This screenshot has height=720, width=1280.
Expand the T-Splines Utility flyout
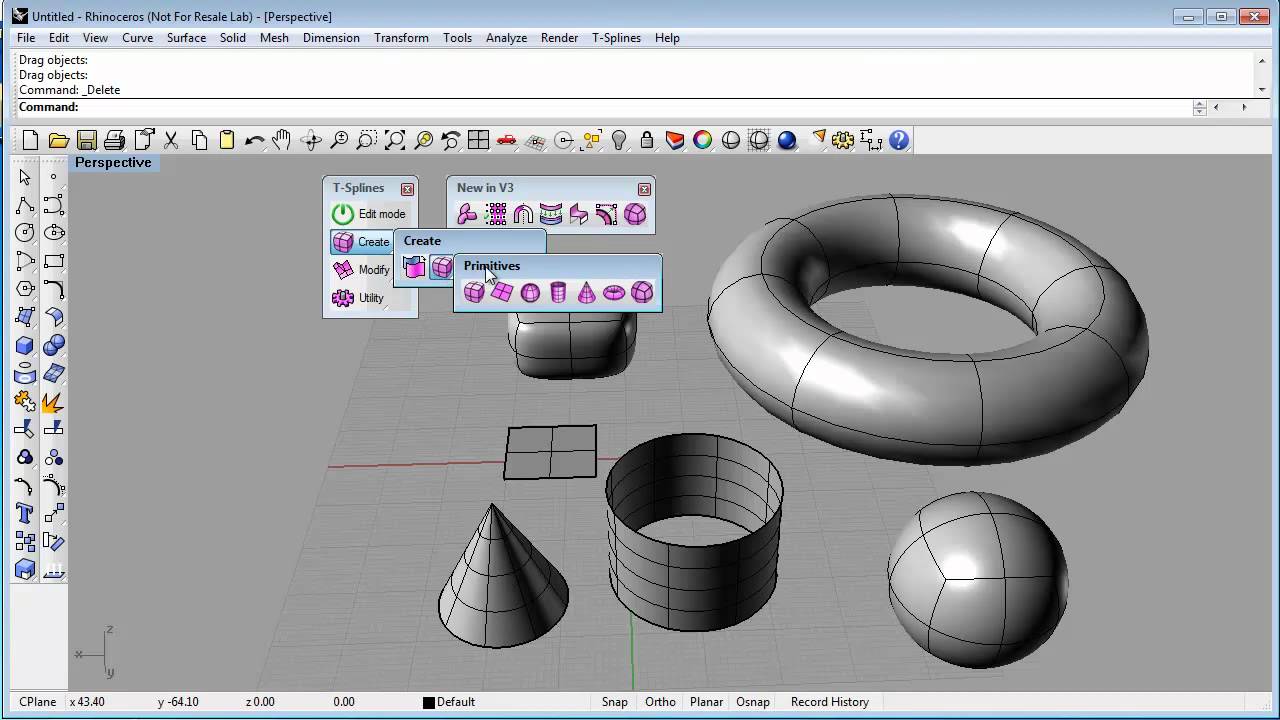(358, 298)
